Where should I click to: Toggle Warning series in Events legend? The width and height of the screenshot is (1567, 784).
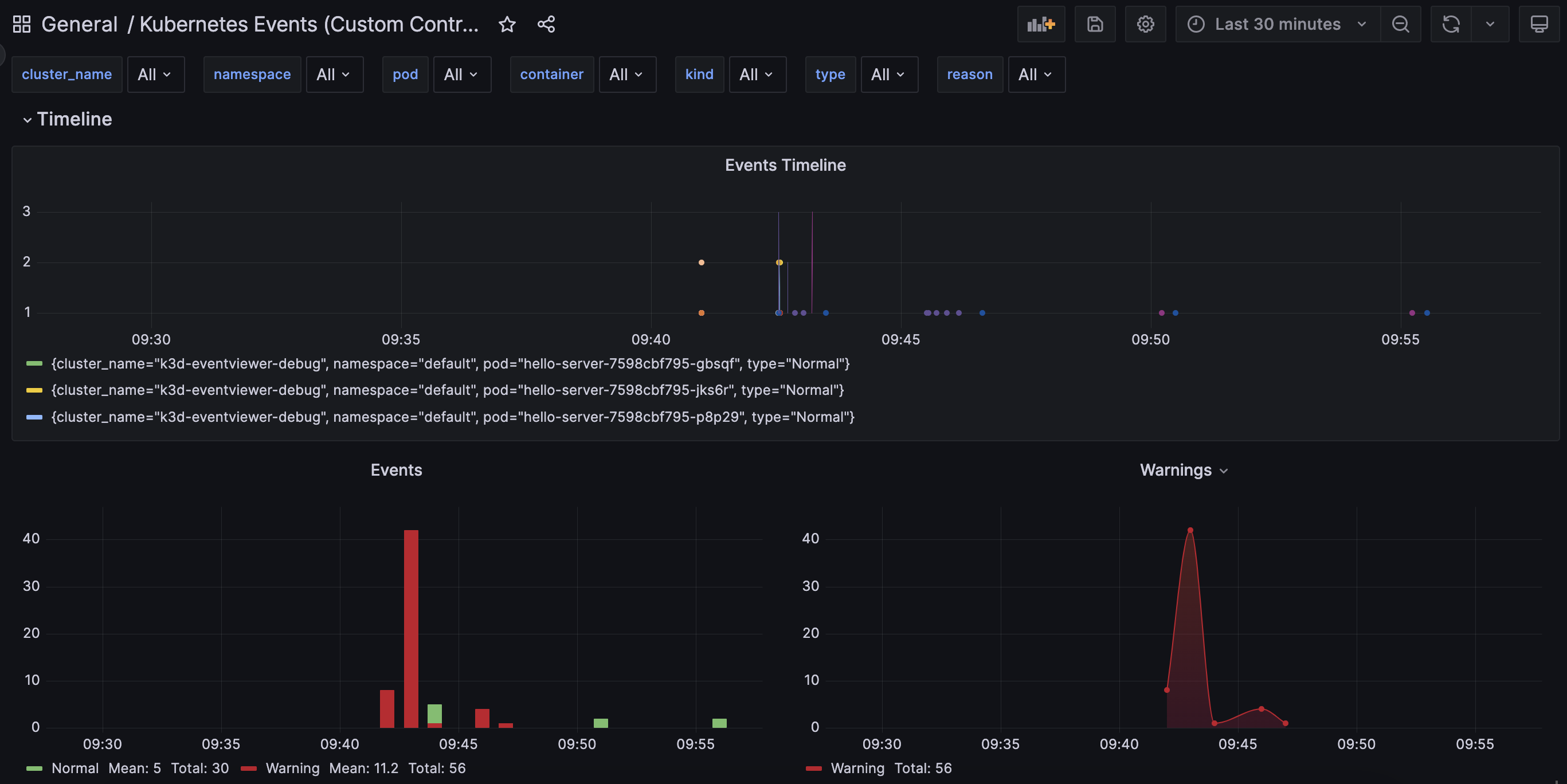(292, 768)
